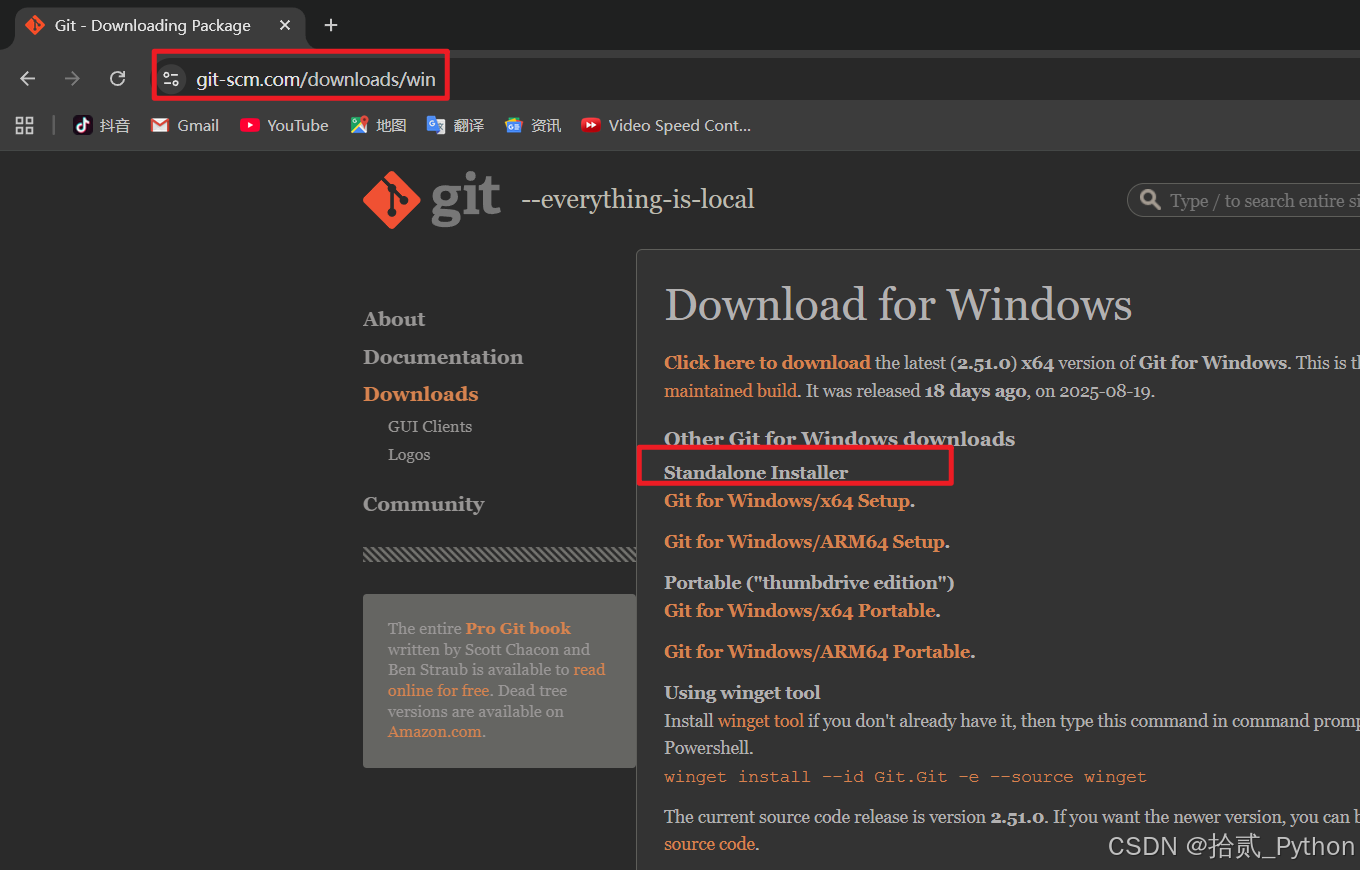Open the 资讯 news bookmark
This screenshot has width=1360, height=870.
533,125
